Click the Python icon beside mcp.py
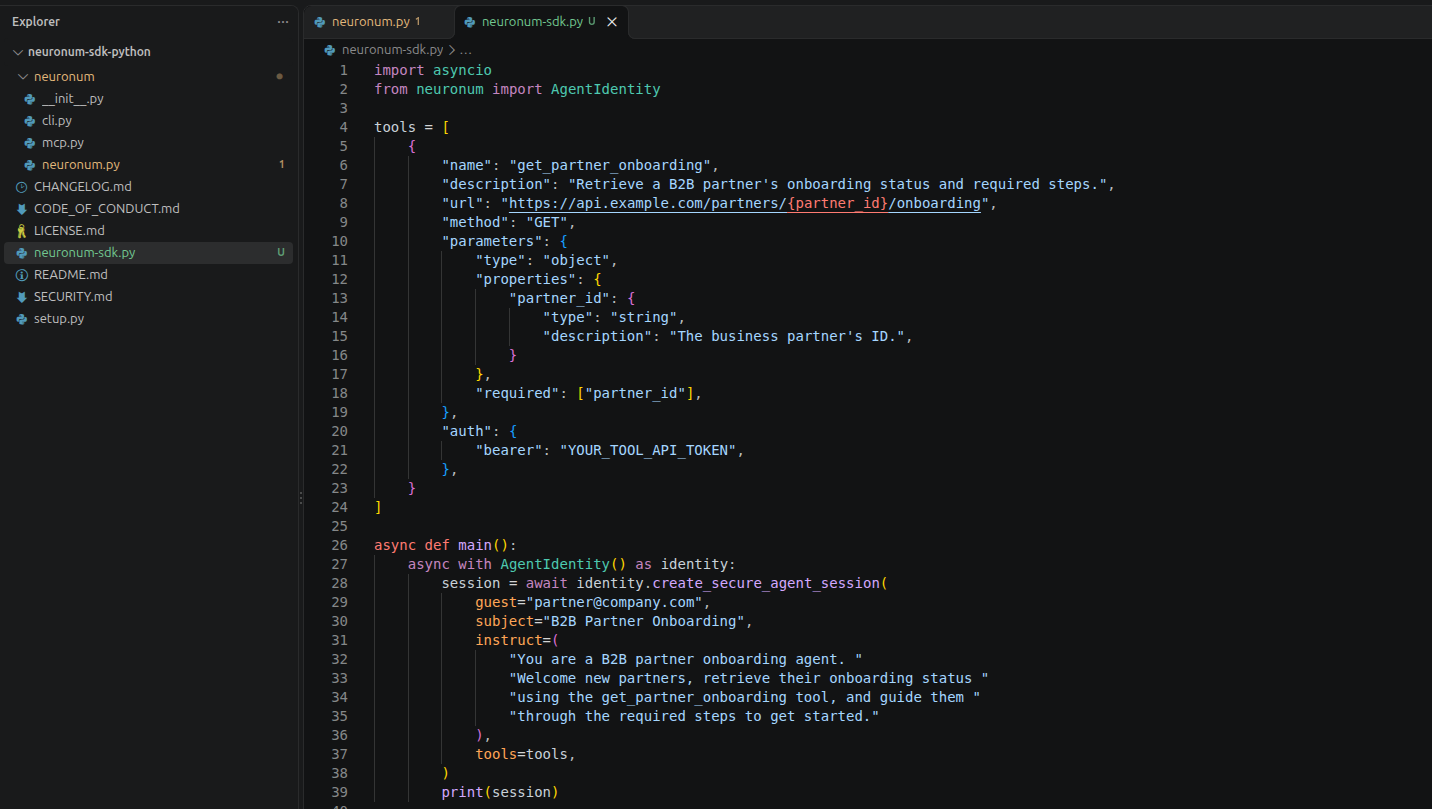Screen dimensions: 1432x809 30,143
